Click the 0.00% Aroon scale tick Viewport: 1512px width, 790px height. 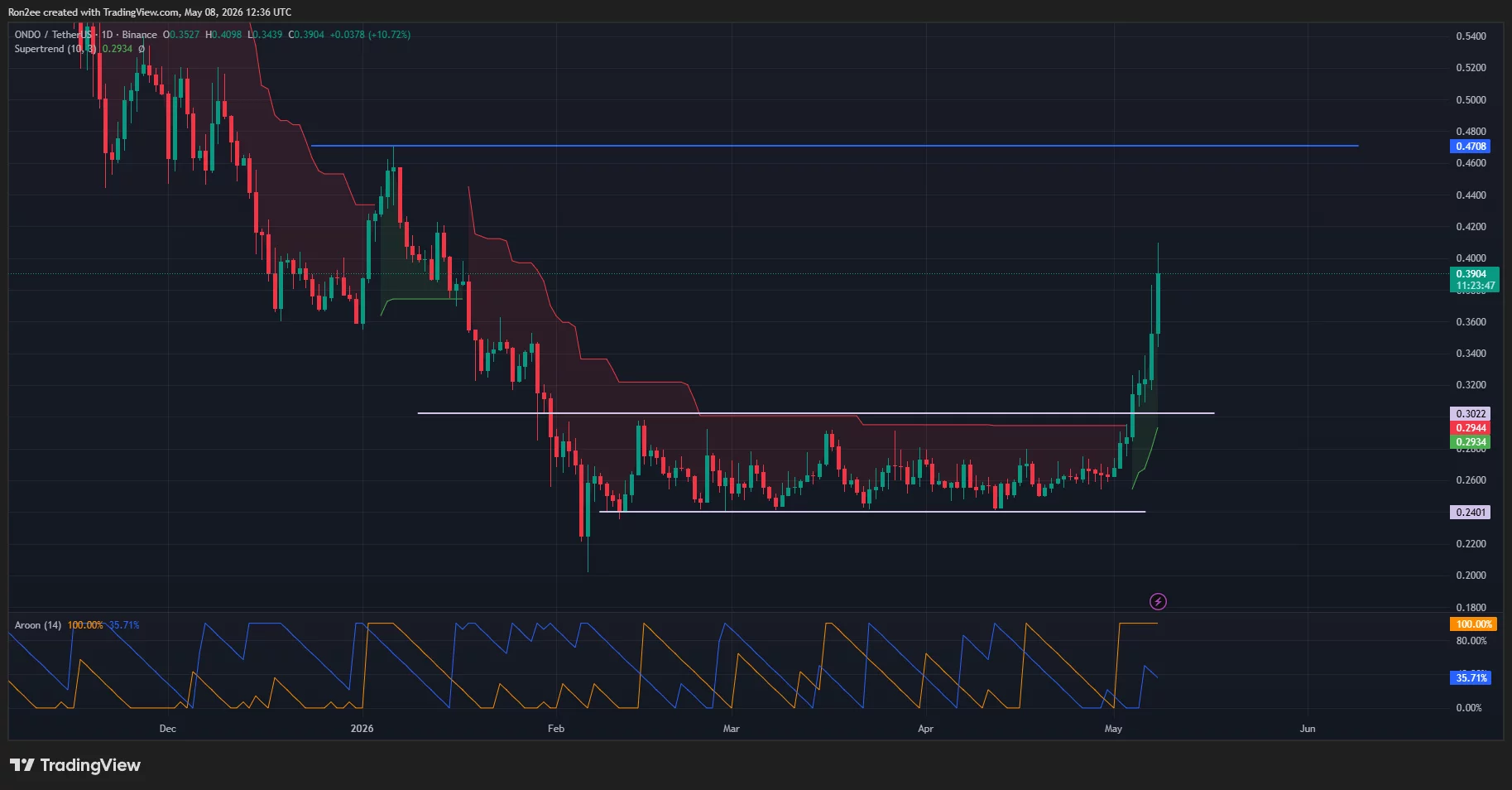(1469, 708)
